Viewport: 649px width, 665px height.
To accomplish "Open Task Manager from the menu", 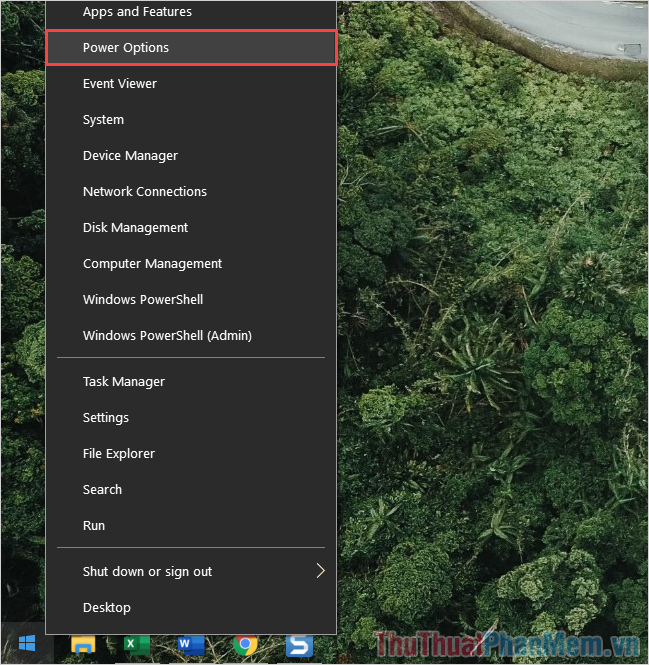I will [191, 382].
